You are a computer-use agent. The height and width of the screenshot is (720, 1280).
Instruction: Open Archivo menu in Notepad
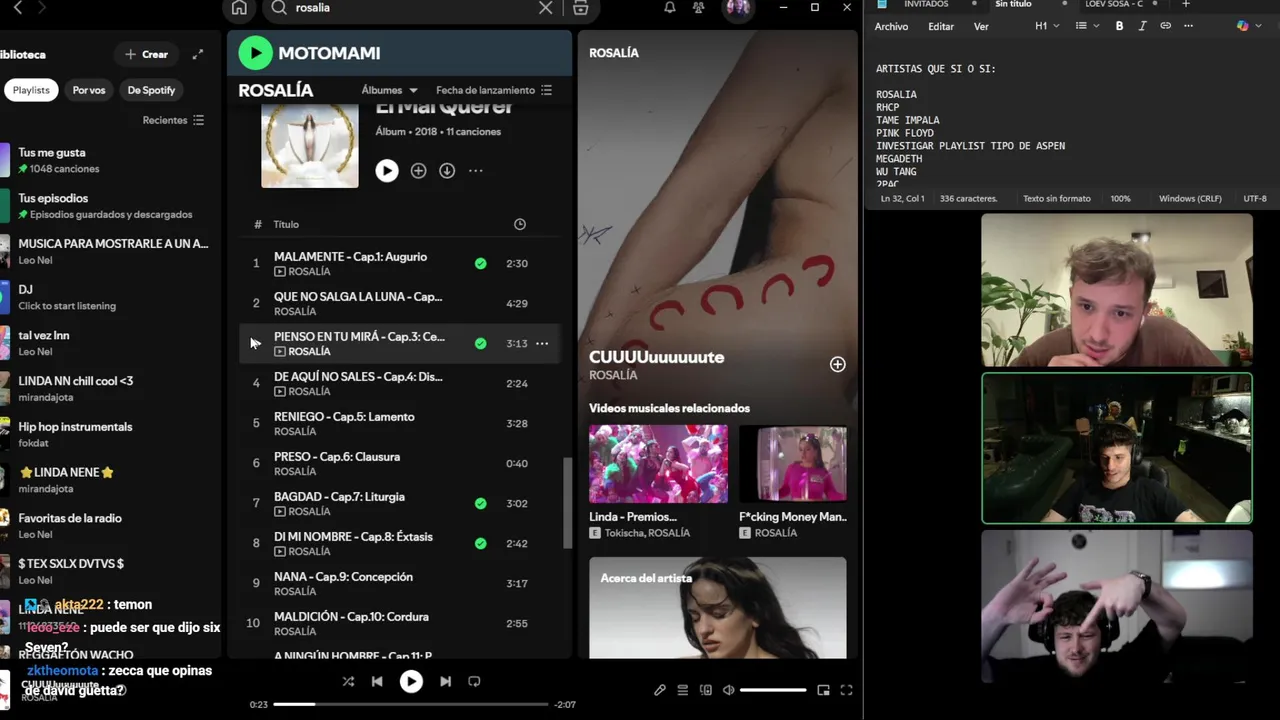pos(891,27)
